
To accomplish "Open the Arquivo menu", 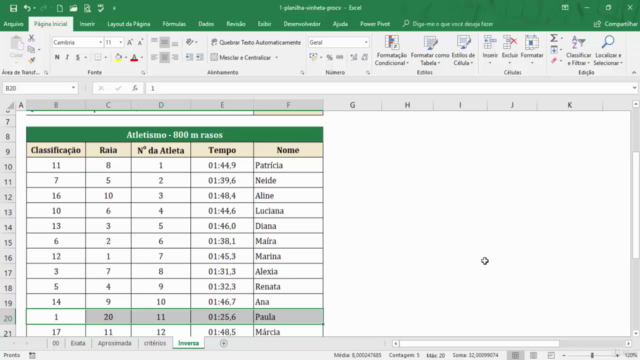I will point(13,24).
